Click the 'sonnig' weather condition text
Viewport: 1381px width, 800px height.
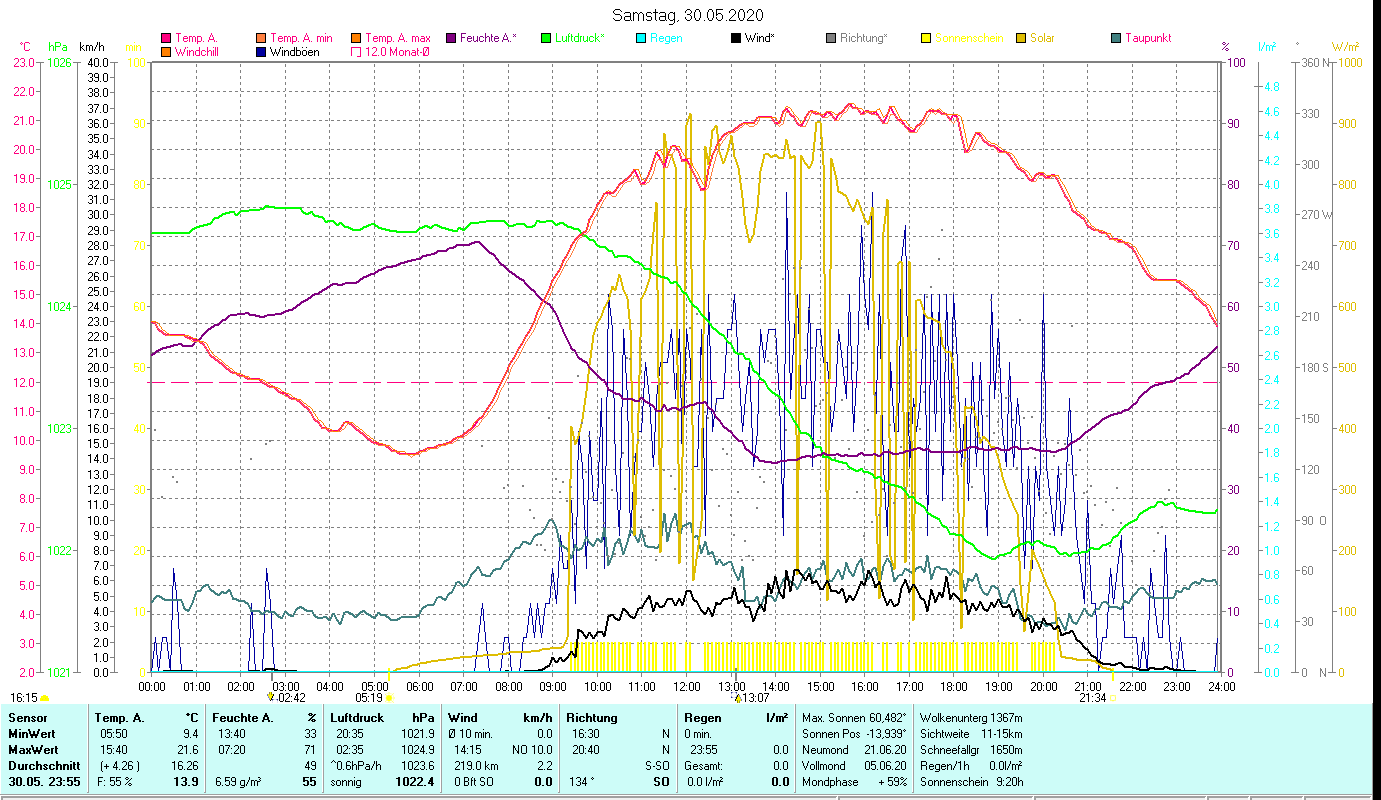(348, 781)
